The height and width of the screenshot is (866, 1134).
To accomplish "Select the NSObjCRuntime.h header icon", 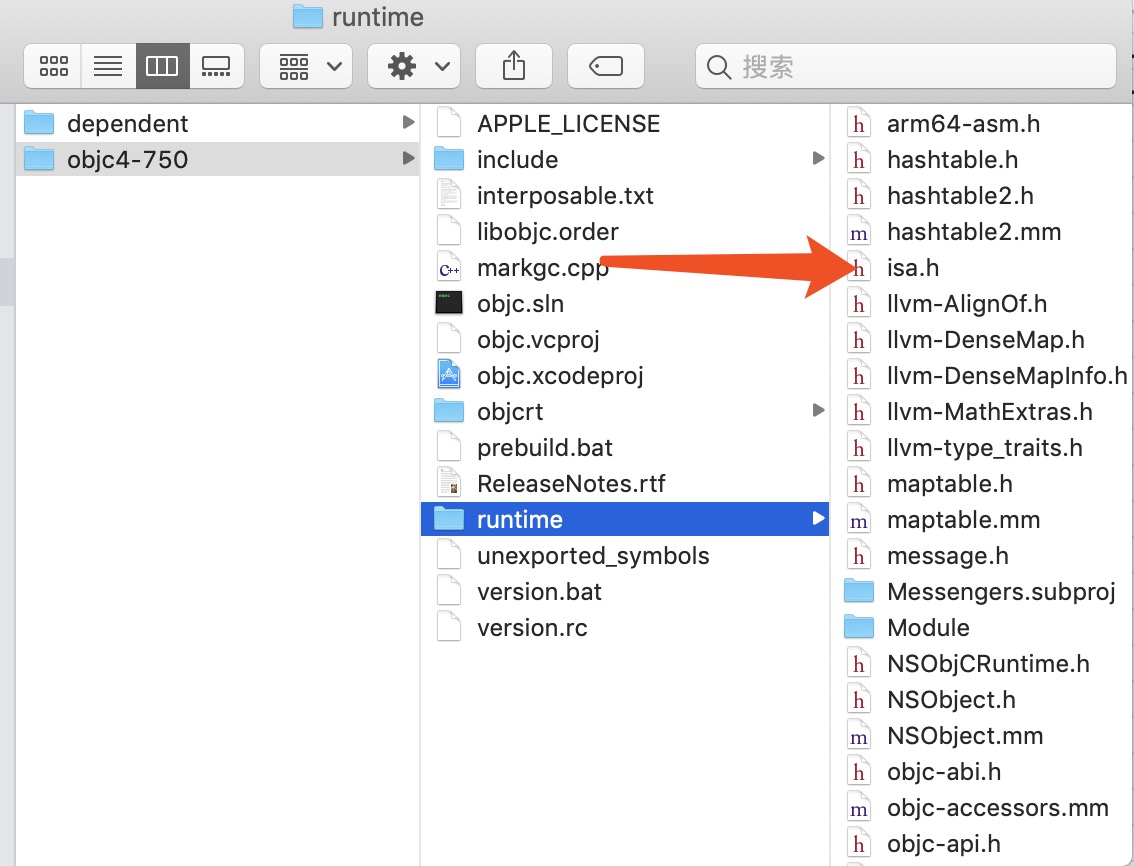I will [x=858, y=663].
